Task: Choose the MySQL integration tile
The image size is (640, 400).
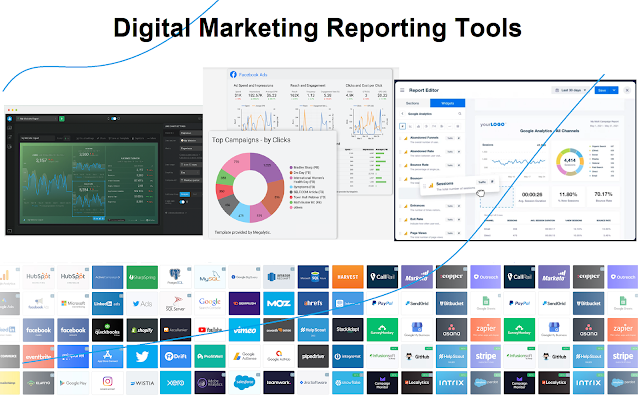Action: 210,277
